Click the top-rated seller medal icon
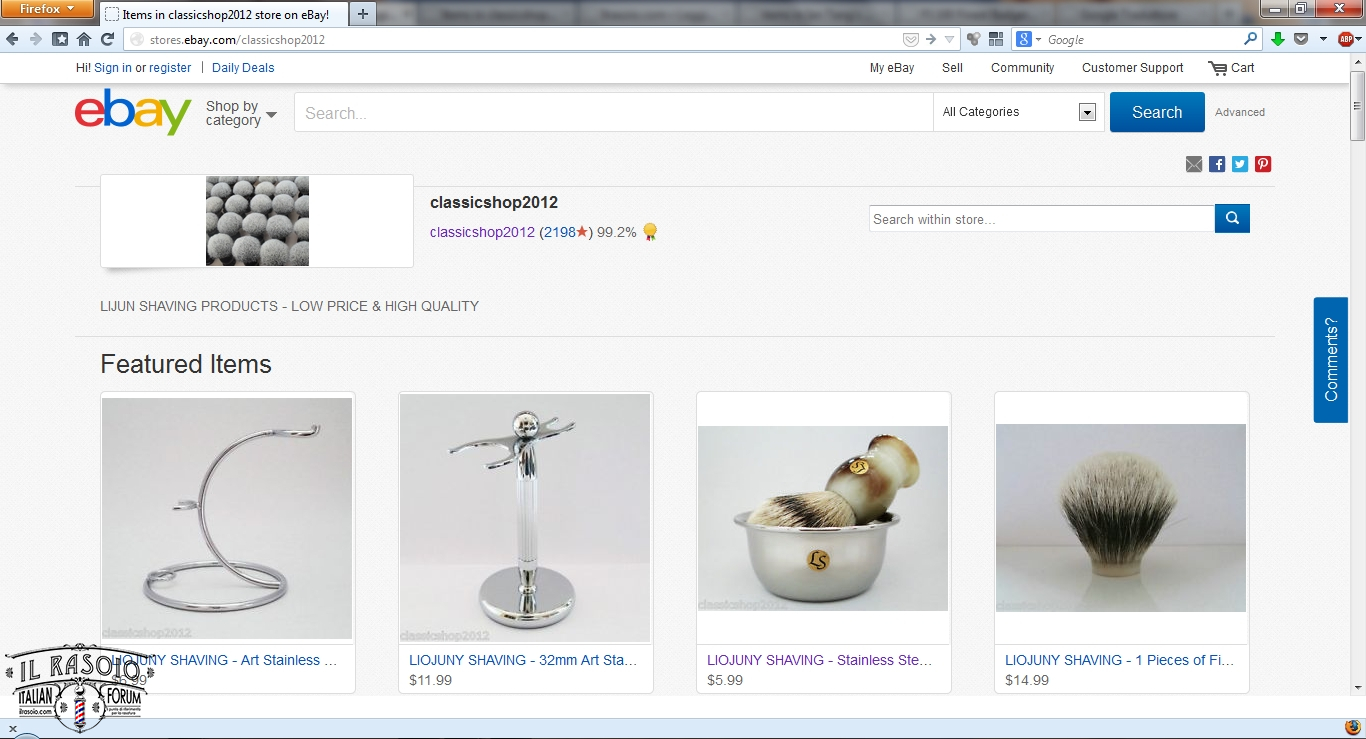 650,232
